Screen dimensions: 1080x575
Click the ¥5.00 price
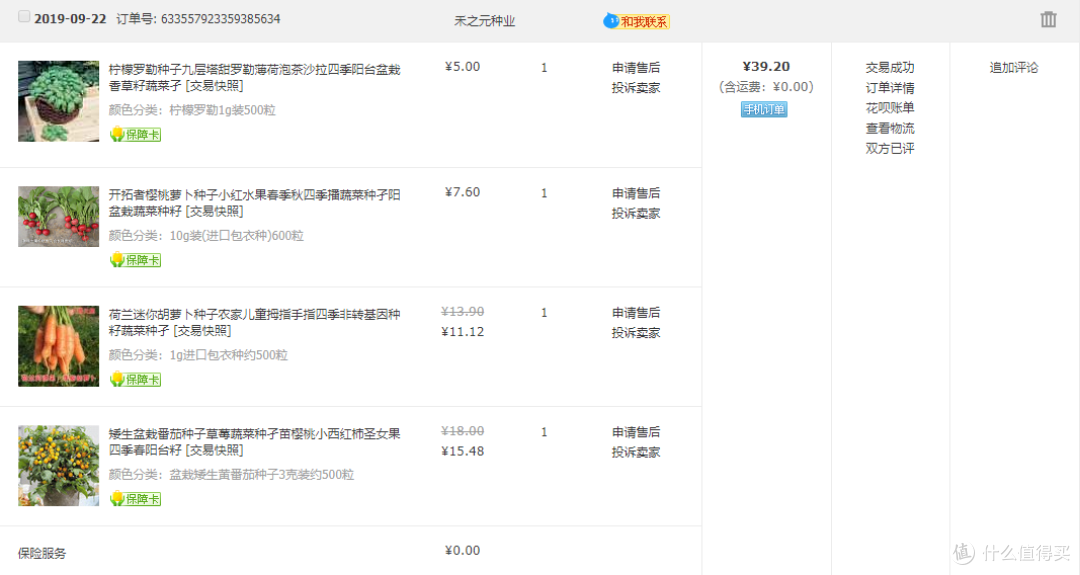[x=462, y=66]
